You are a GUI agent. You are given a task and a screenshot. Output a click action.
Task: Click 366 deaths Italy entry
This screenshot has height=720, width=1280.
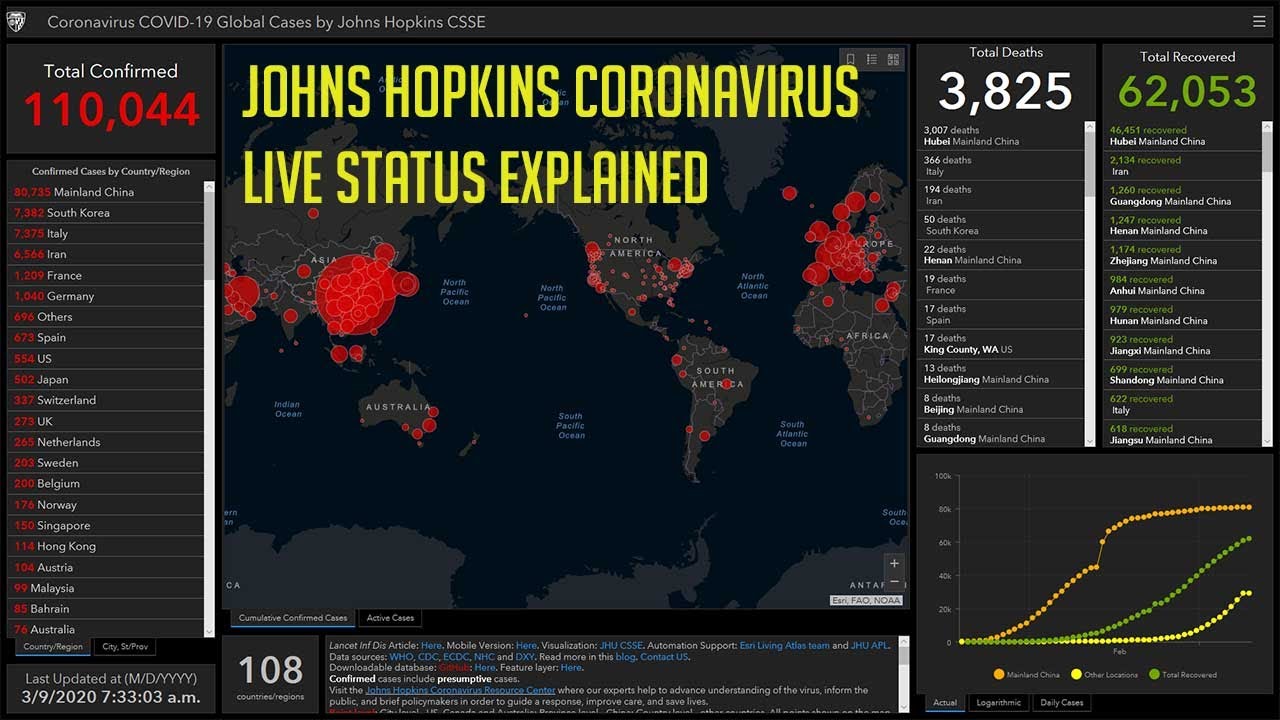coord(1001,166)
